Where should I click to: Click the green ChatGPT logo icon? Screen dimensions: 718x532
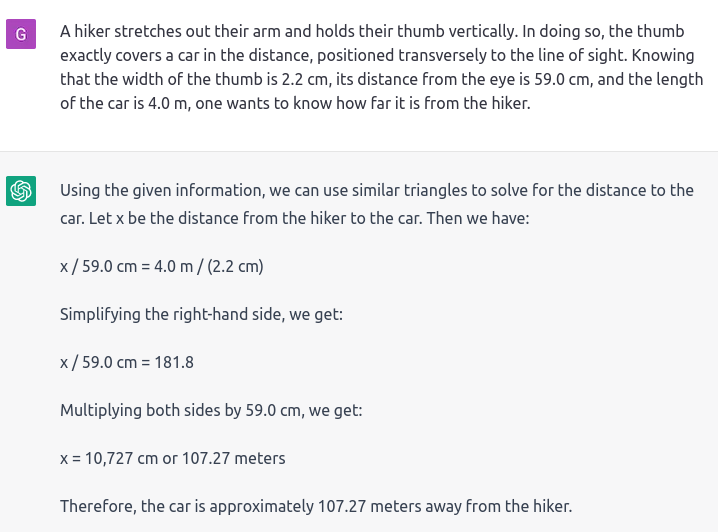pos(21,191)
